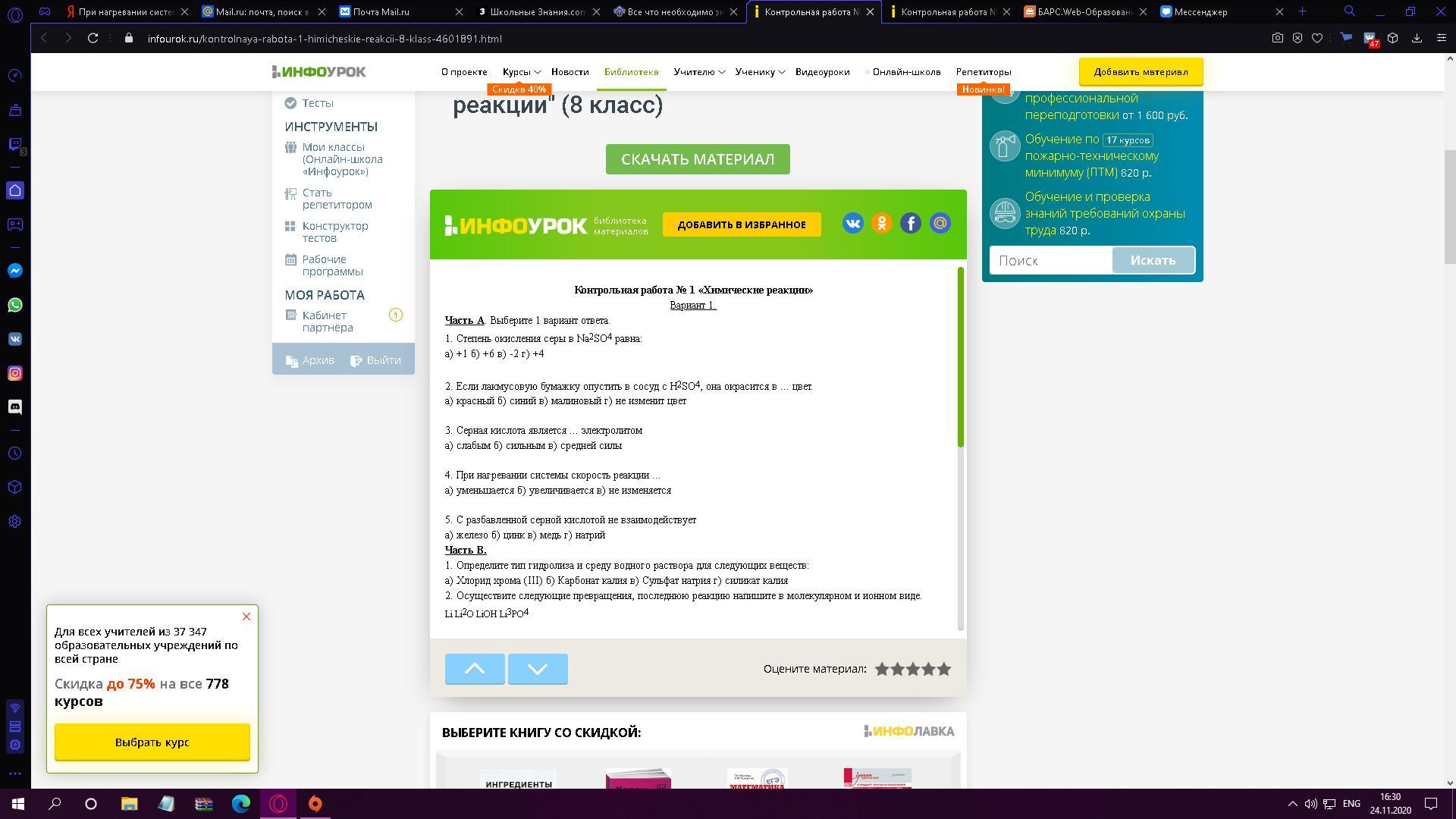This screenshot has height=819, width=1456.
Task: Open File Explorer from taskbar
Action: click(129, 804)
